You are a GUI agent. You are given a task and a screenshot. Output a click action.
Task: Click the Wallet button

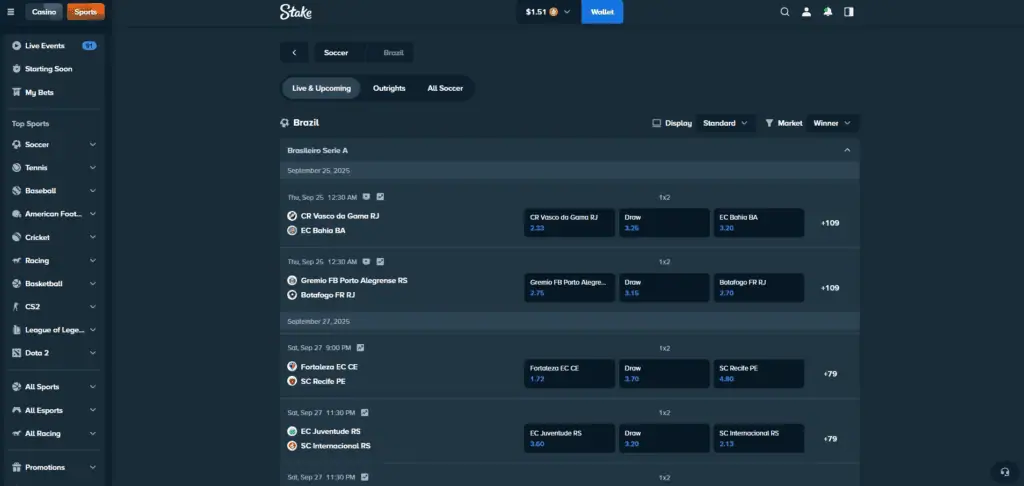pos(602,12)
